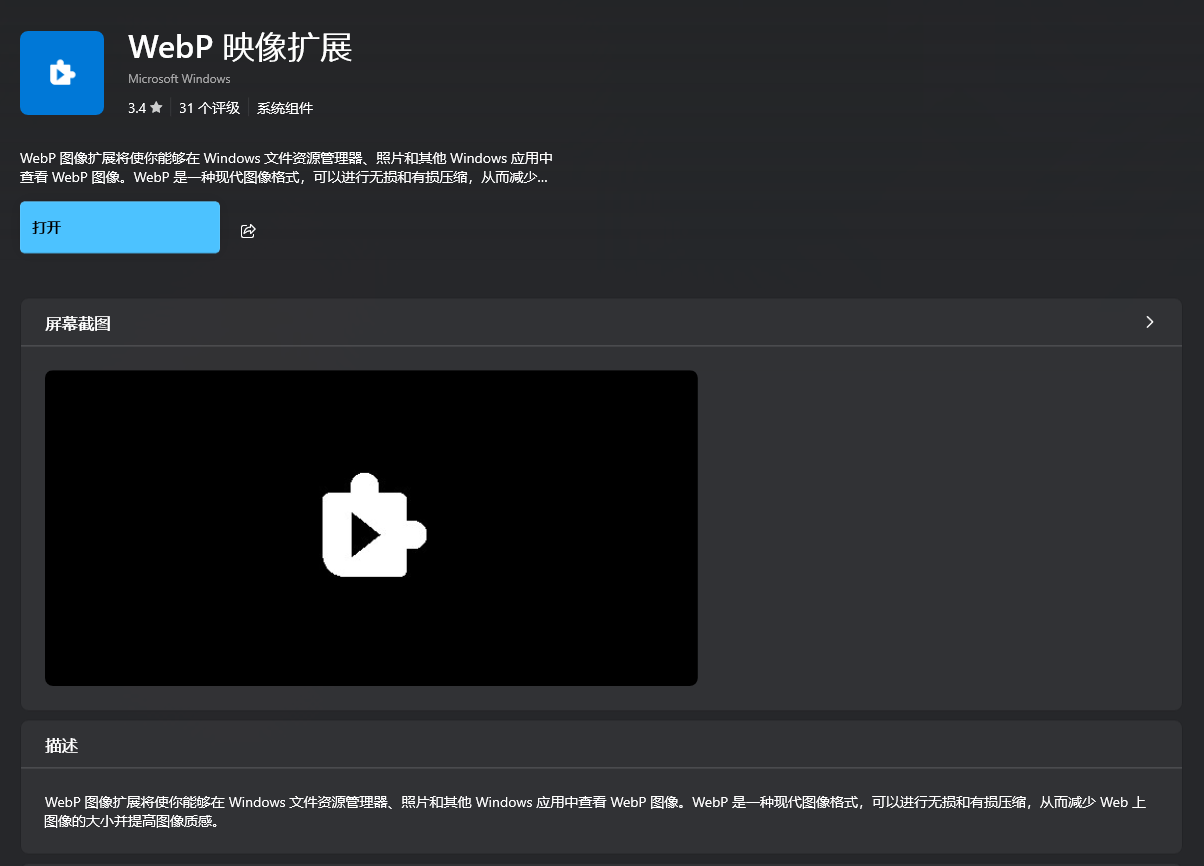Open the black screenshot thumbnail

click(x=371, y=528)
